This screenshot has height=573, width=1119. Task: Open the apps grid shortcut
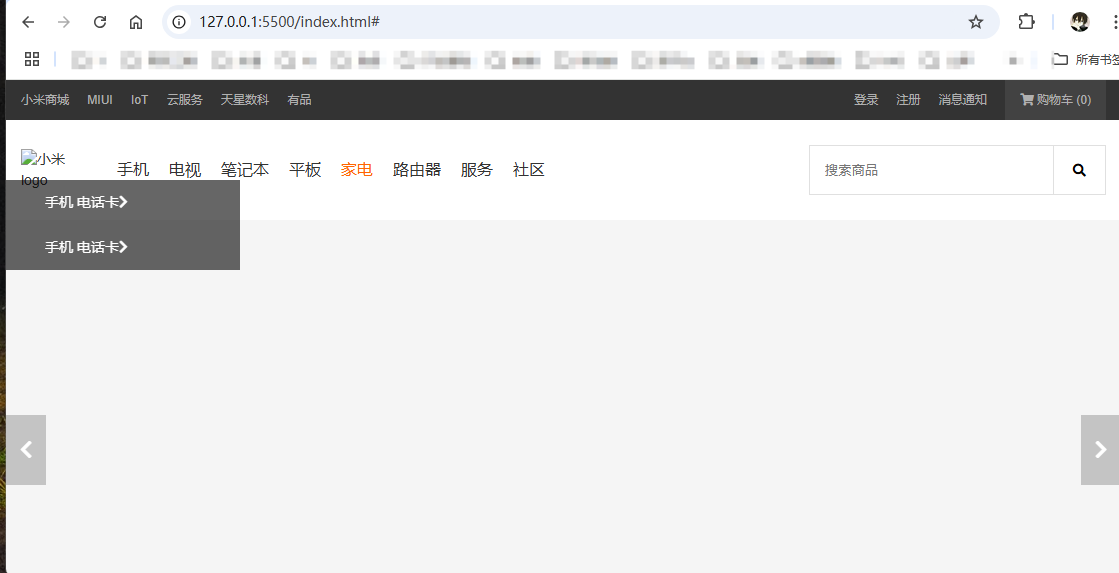(31, 59)
